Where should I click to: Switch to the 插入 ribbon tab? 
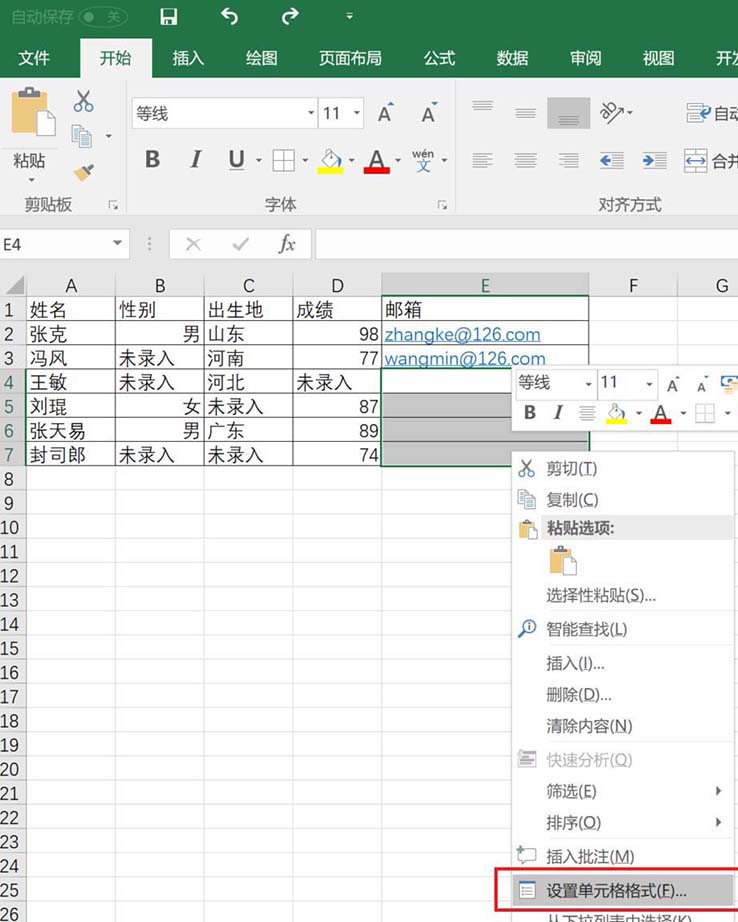(188, 58)
